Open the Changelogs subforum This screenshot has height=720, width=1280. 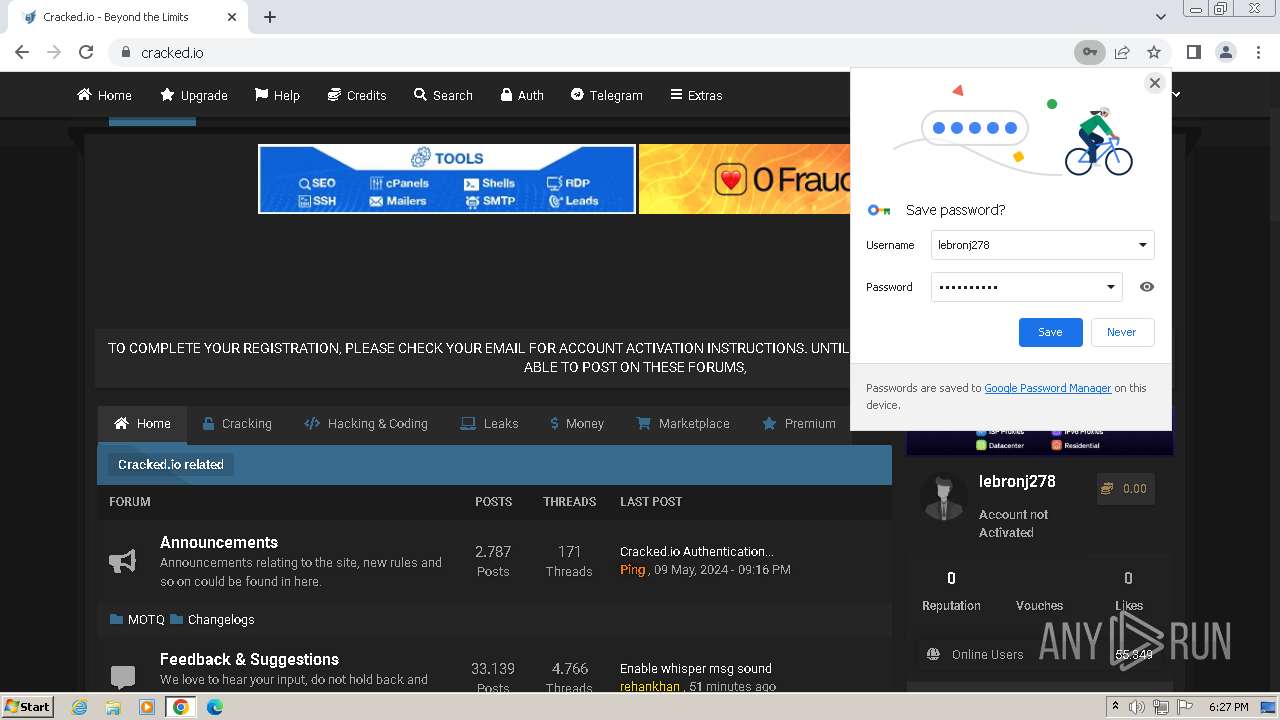tap(221, 619)
